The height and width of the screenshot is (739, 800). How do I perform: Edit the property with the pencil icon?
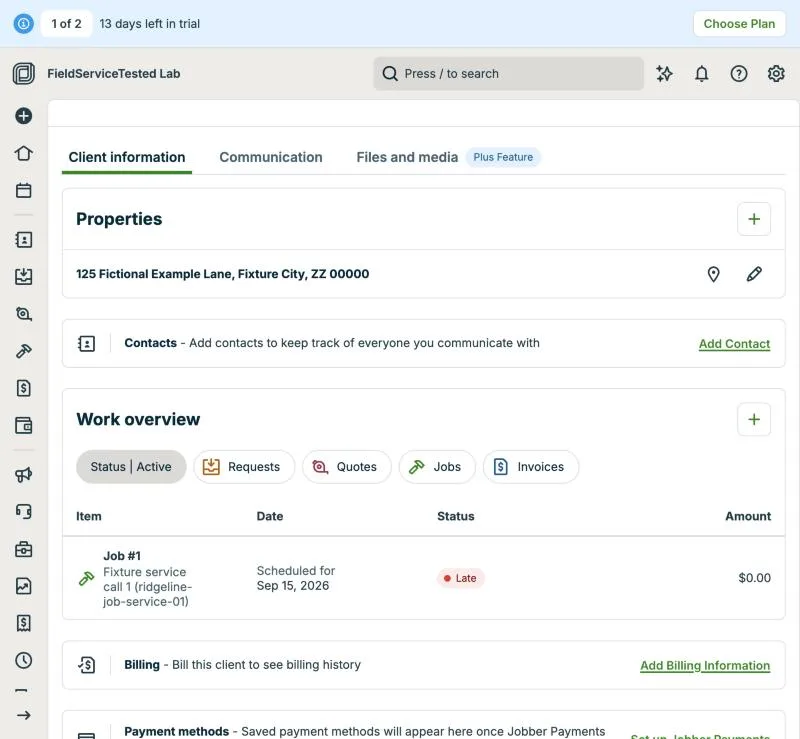(x=754, y=274)
